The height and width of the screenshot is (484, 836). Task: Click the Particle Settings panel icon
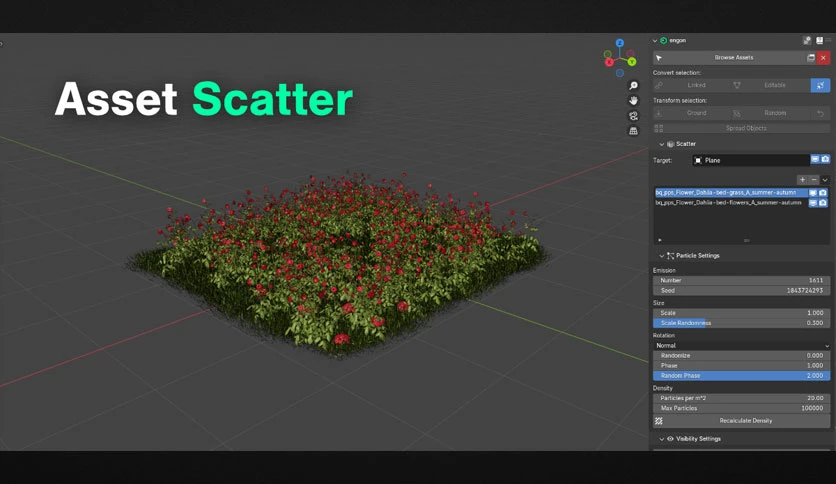coord(670,256)
